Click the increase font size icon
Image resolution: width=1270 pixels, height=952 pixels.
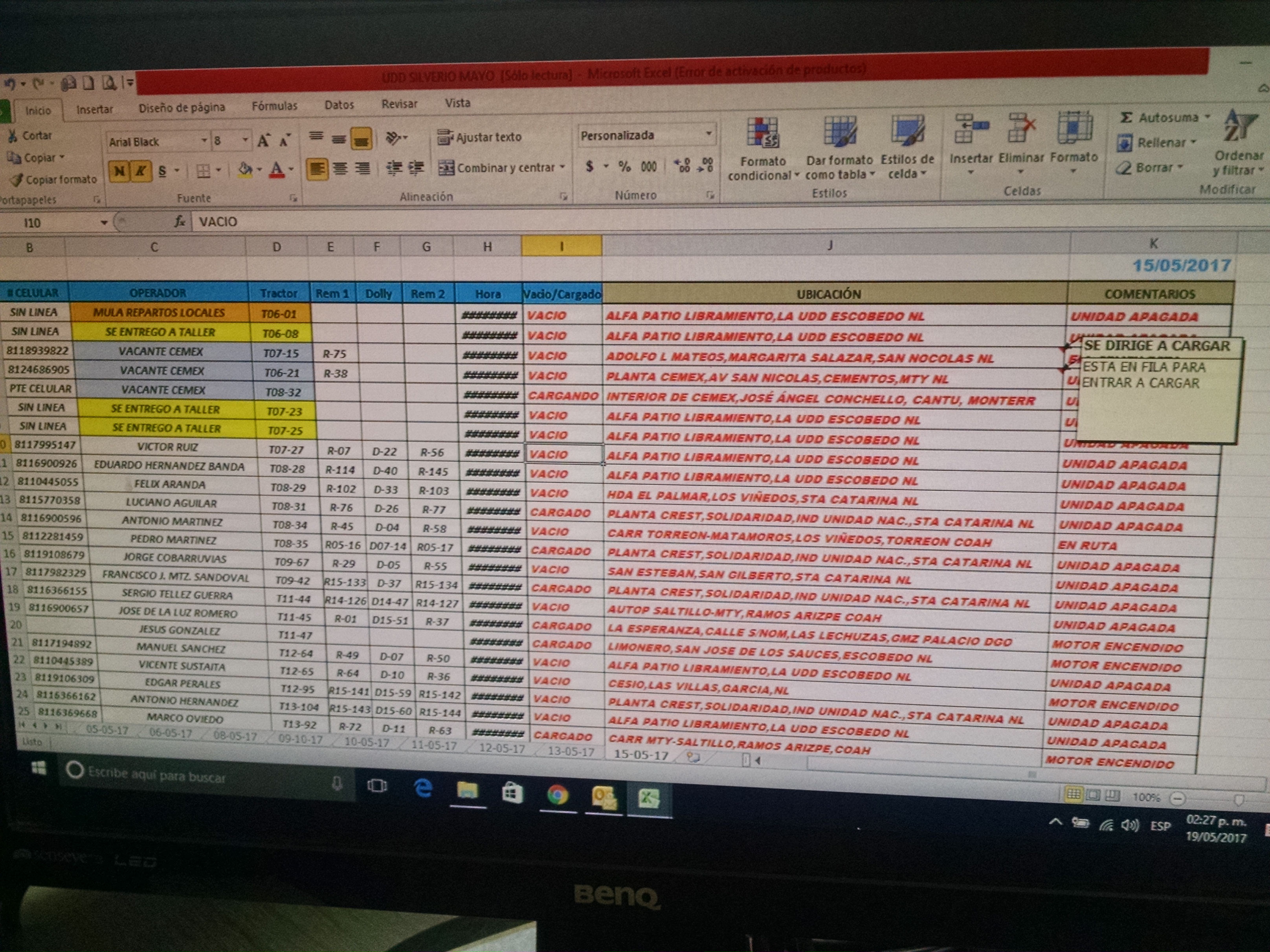coord(264,141)
